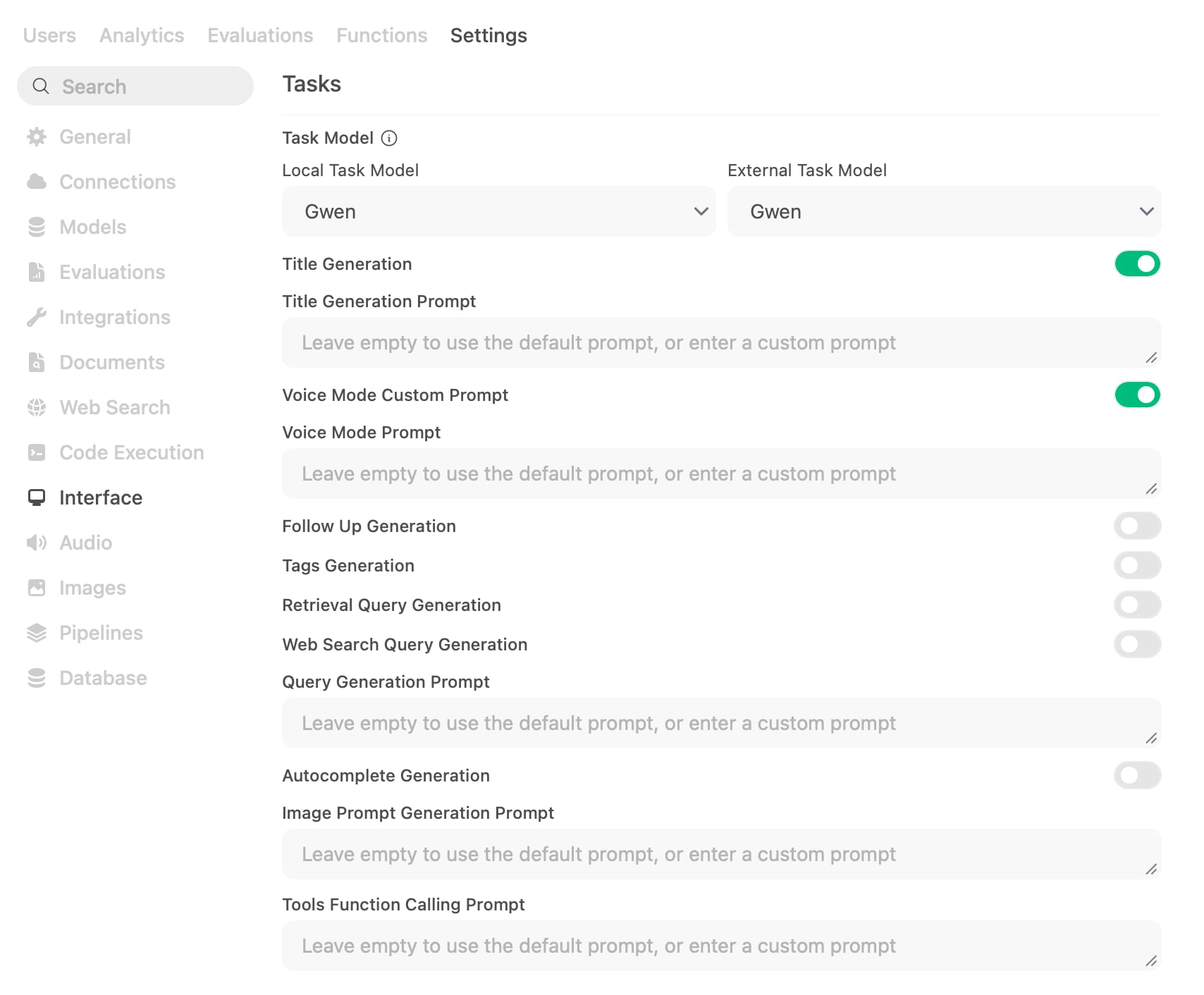Open Audio settings via speaker icon
Image resolution: width=1204 pixels, height=995 pixels.
coord(37,543)
